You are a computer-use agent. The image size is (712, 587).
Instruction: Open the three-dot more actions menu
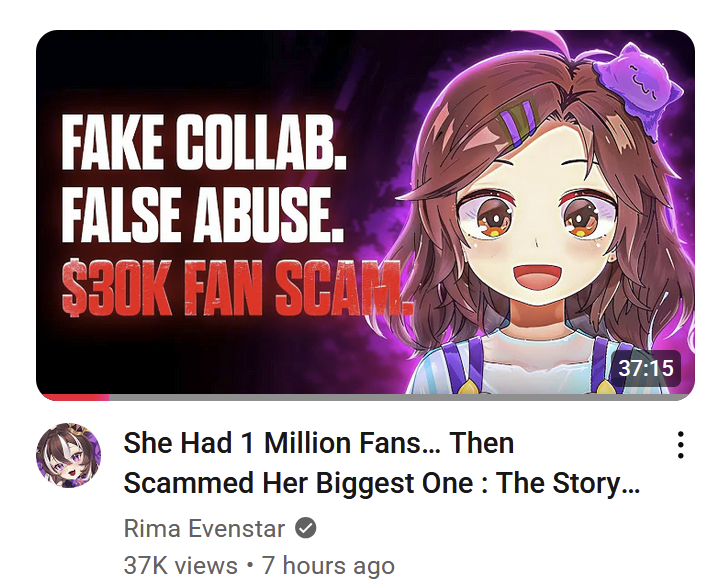tap(680, 445)
